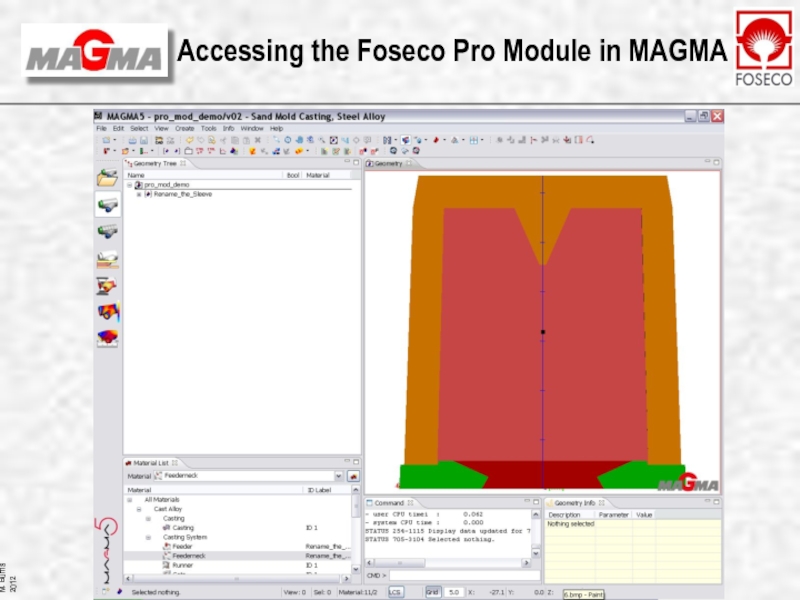Screen dimensions: 800x600
Task: Open the project perspective folder icon in sidebar
Action: pyautogui.click(x=108, y=177)
